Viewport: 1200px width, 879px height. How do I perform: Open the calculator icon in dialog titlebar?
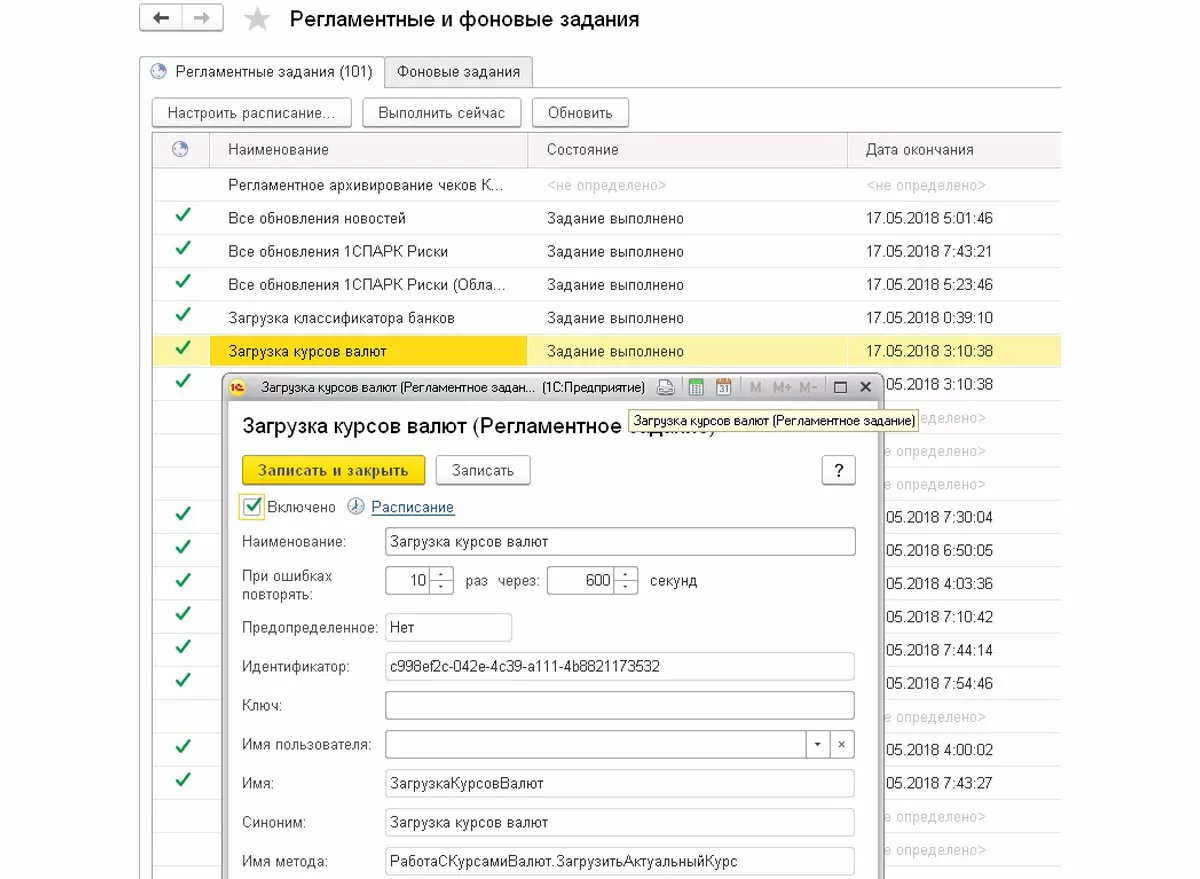tap(696, 387)
